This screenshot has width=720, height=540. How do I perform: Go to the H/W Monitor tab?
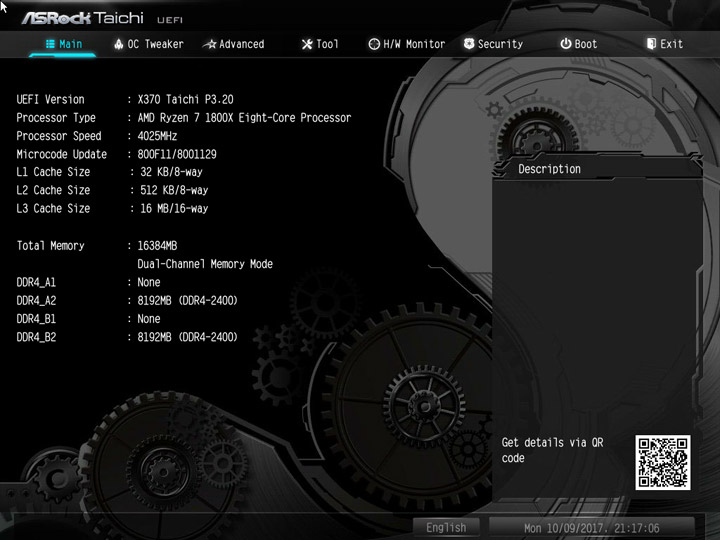(x=414, y=44)
